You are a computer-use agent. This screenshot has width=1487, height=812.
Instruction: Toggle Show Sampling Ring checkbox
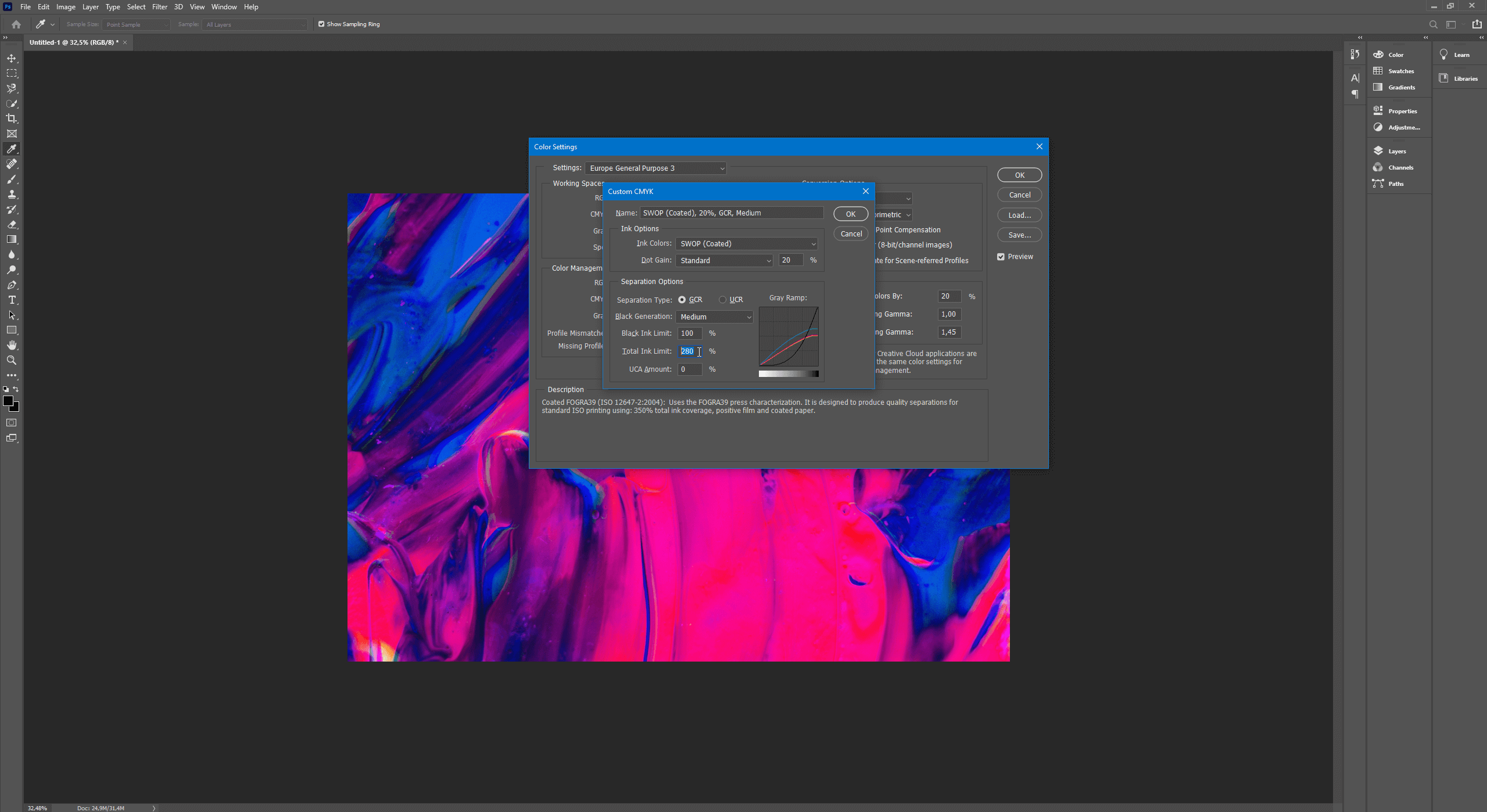(x=321, y=24)
